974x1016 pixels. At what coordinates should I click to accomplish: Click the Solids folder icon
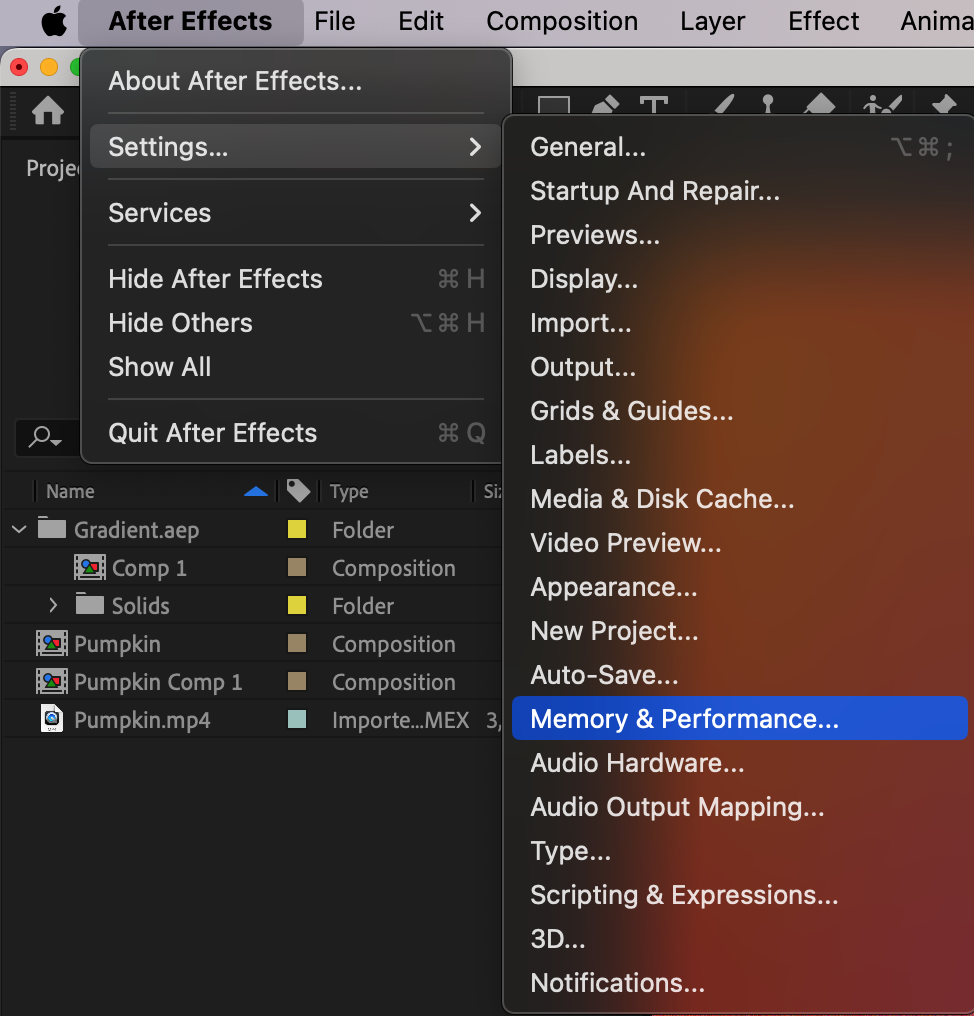(90, 605)
